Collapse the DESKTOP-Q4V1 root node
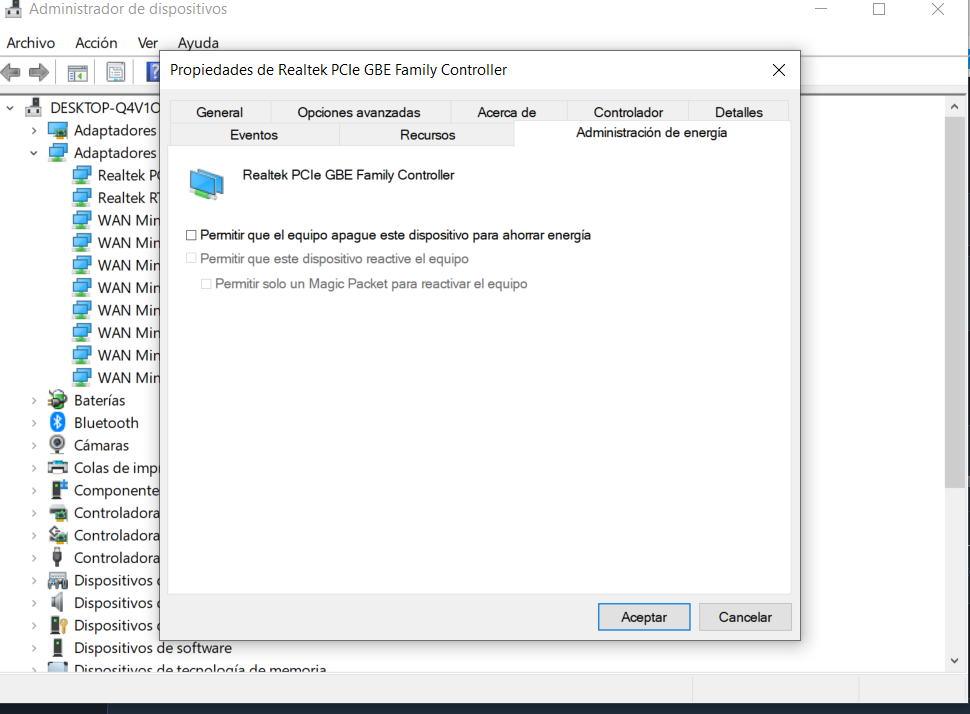 (x=10, y=108)
